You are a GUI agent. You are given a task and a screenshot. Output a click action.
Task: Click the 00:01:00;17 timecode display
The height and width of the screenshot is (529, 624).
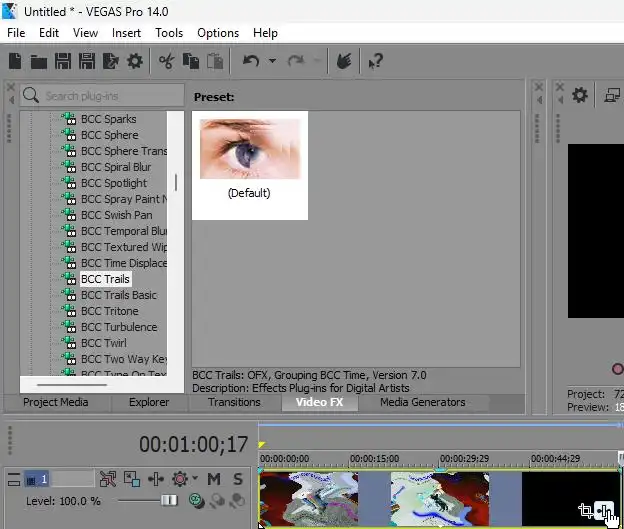(x=193, y=444)
